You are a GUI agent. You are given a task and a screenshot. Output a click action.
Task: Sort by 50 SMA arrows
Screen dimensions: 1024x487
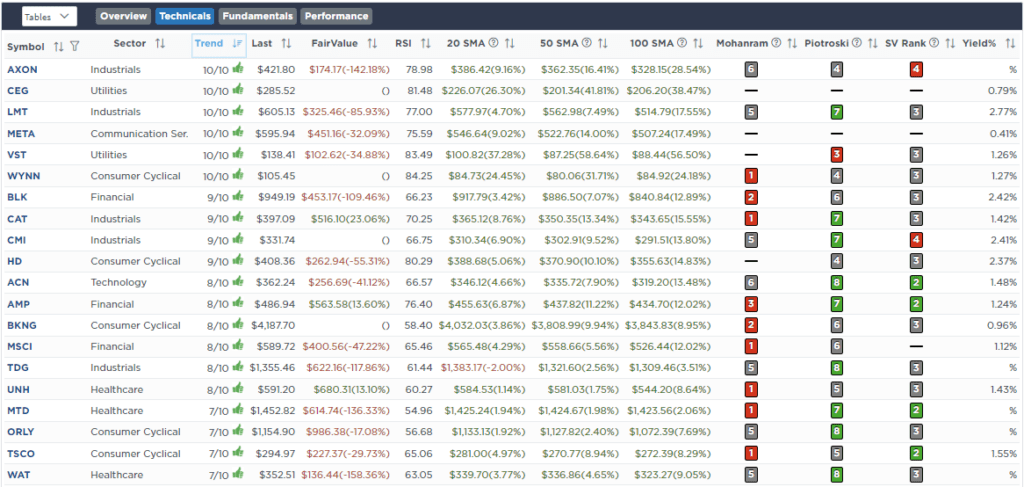coord(603,44)
